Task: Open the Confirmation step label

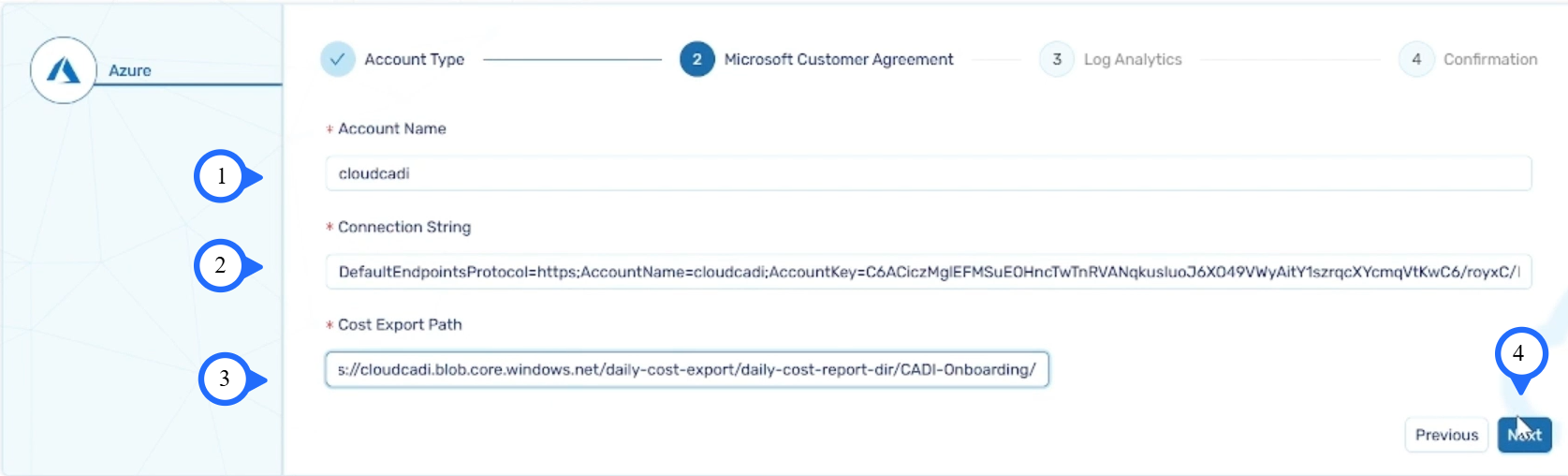Action: (1489, 59)
